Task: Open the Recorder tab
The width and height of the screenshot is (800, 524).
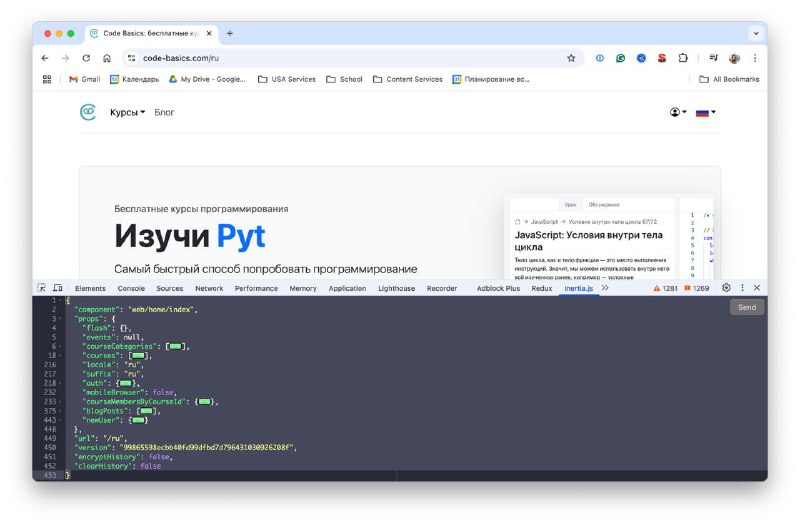Action: click(x=442, y=288)
